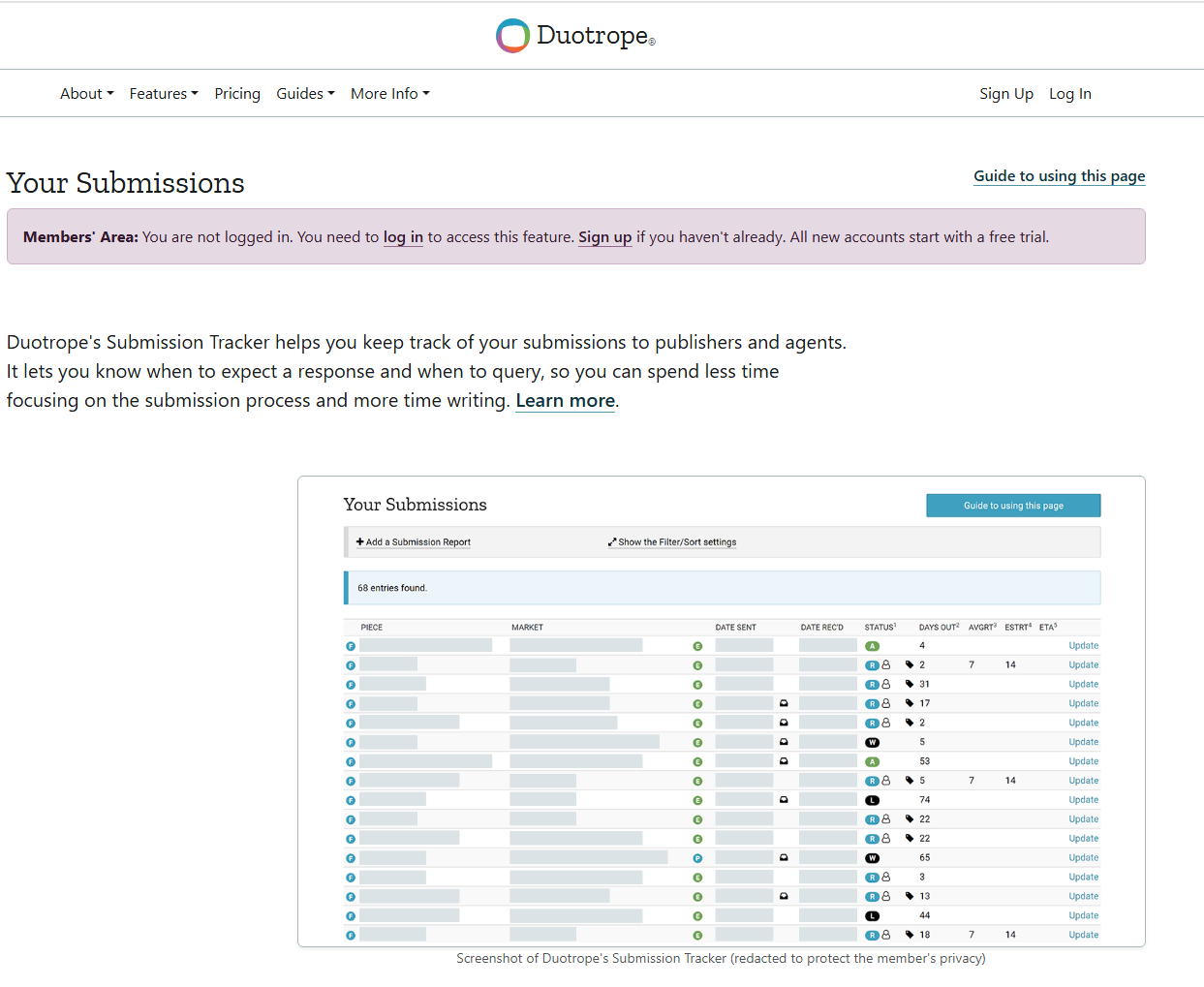Click Show the Filter/Sort settings in screenshot
This screenshot has width=1204, height=987.
coord(672,542)
